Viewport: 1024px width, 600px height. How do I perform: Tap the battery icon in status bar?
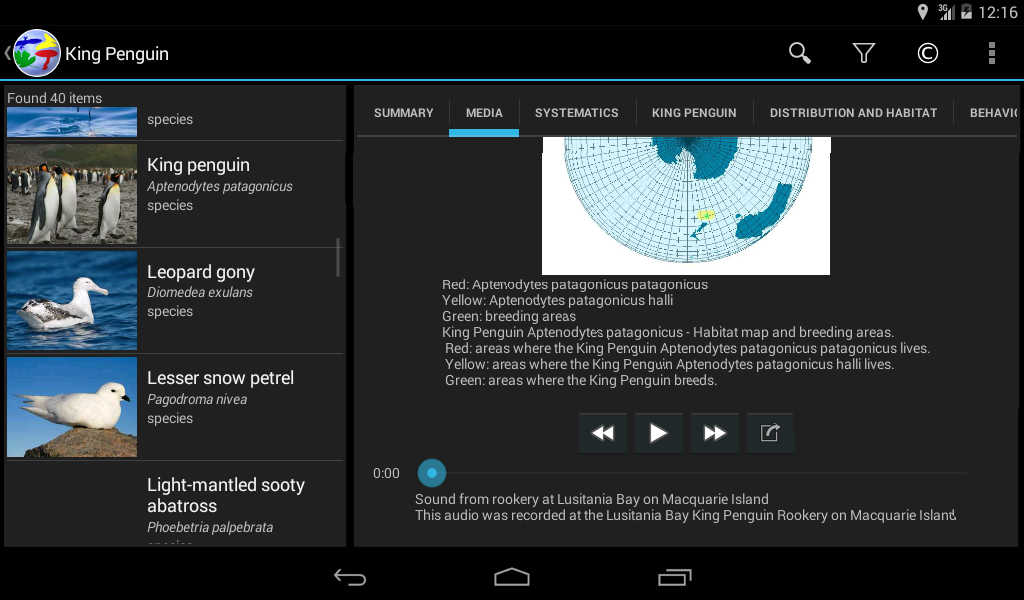[966, 12]
